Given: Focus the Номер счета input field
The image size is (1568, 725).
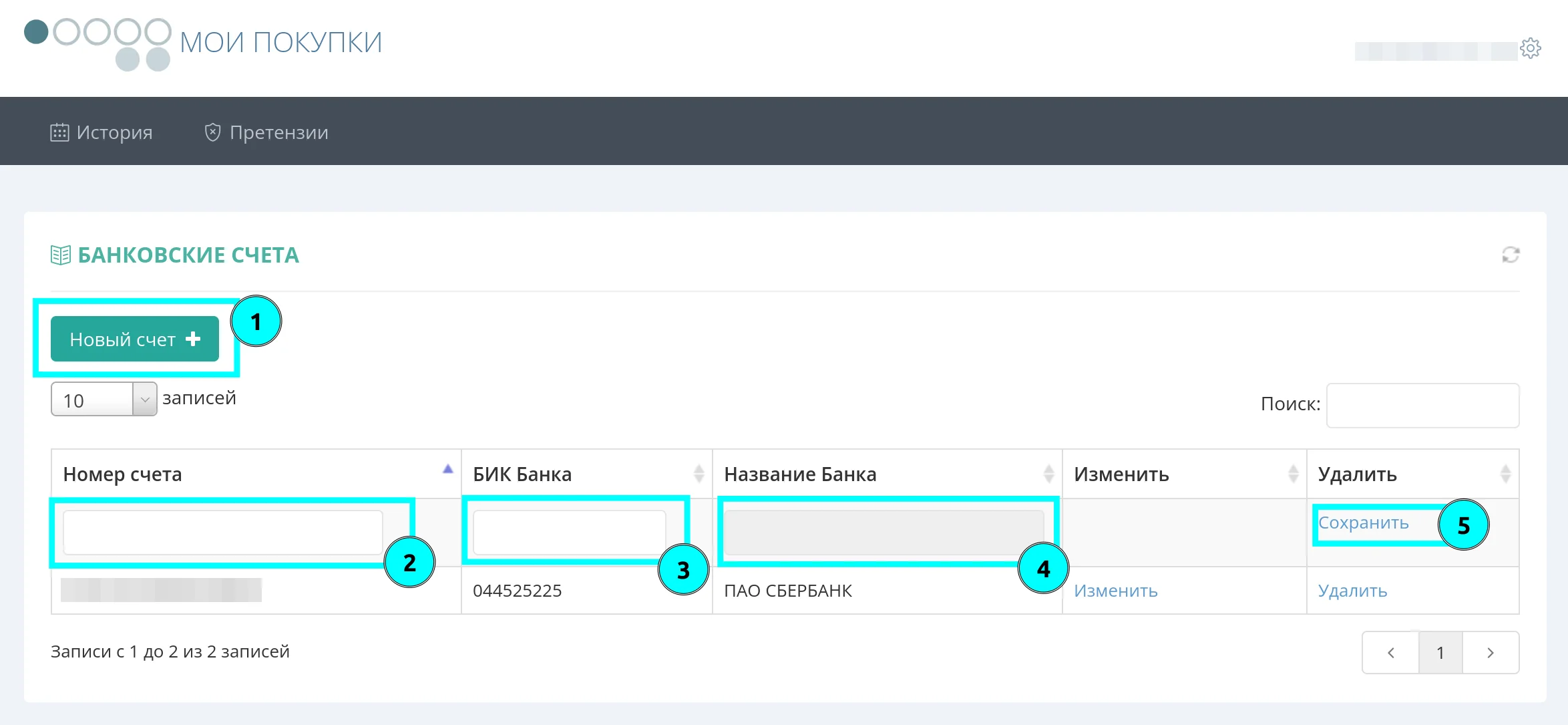Looking at the screenshot, I should tap(223, 533).
